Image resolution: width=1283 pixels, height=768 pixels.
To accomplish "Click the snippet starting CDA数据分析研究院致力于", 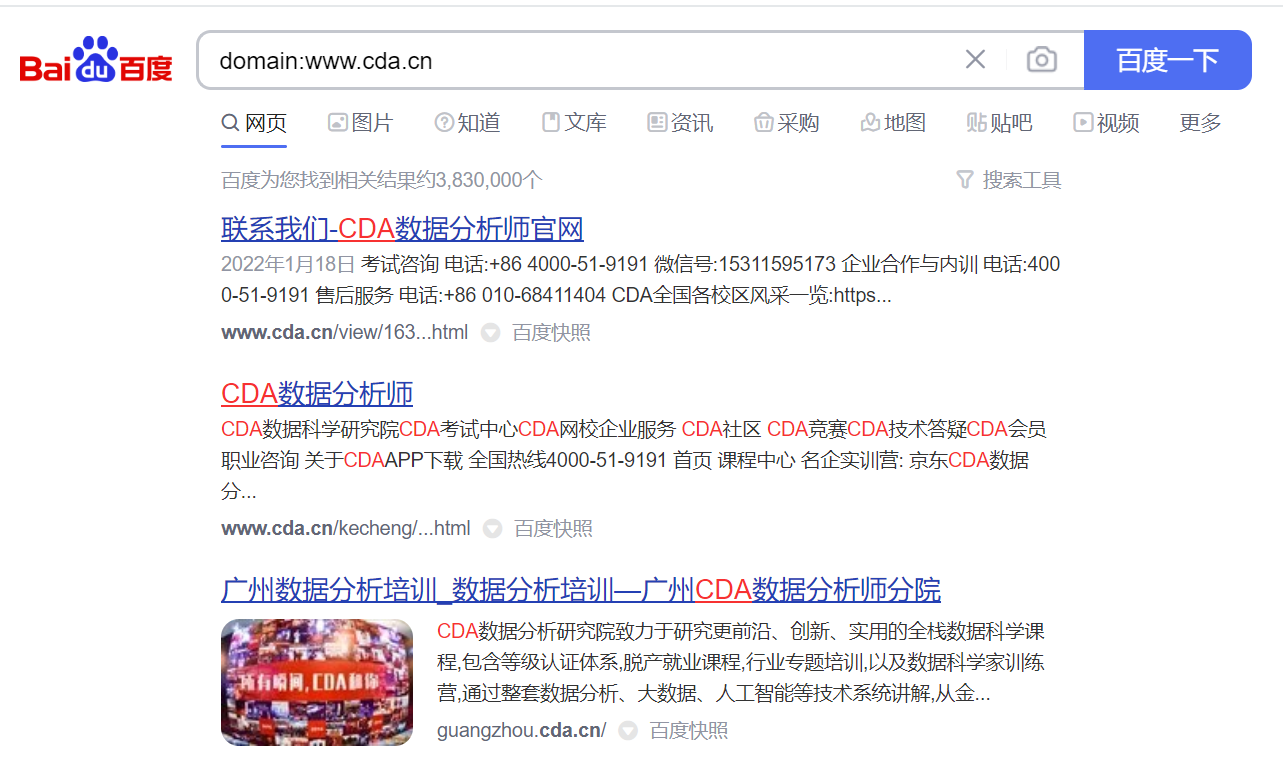I will coord(741,662).
